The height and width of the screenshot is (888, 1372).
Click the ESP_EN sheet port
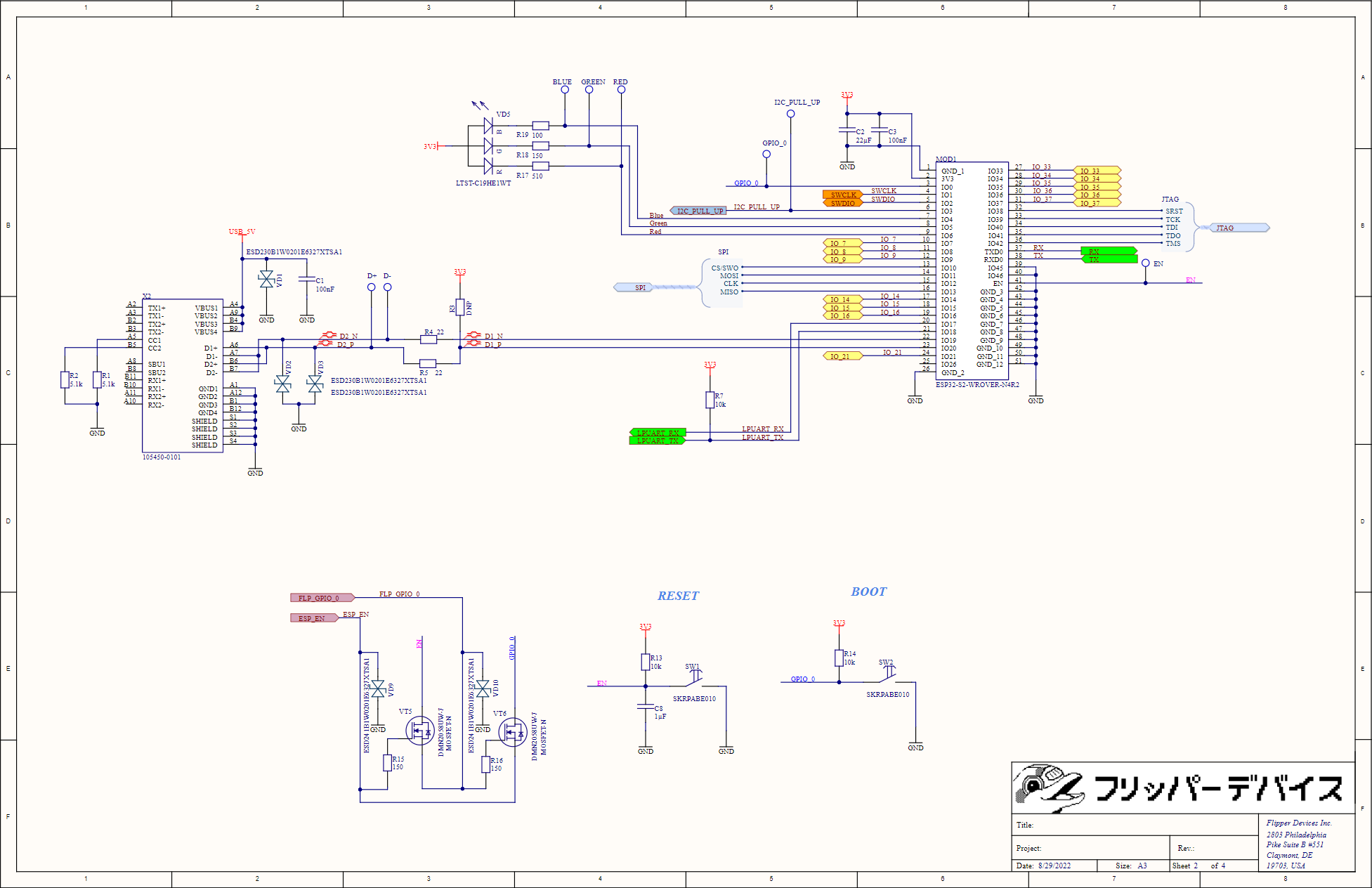coord(313,618)
